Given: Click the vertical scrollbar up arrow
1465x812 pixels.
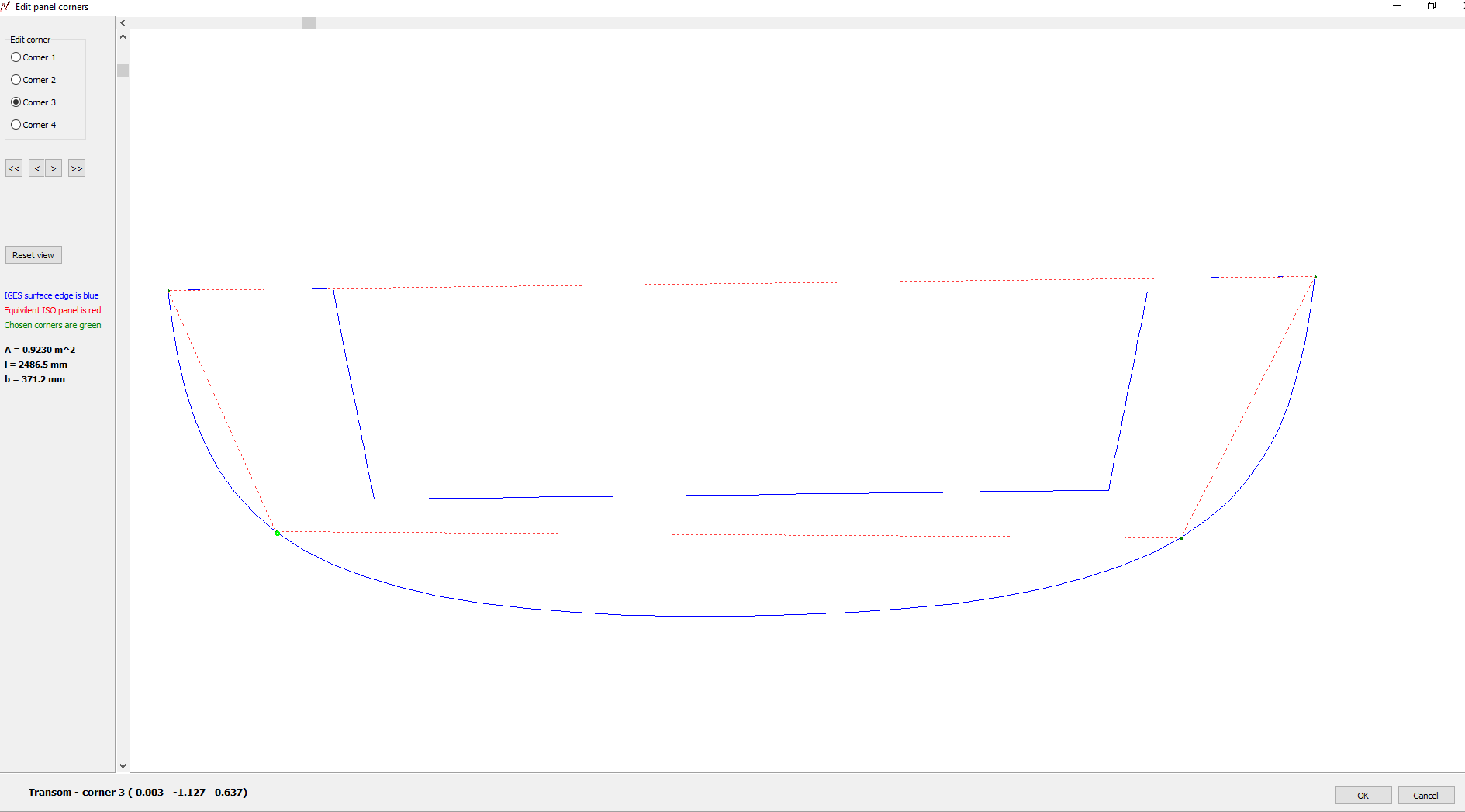Looking at the screenshot, I should [123, 36].
